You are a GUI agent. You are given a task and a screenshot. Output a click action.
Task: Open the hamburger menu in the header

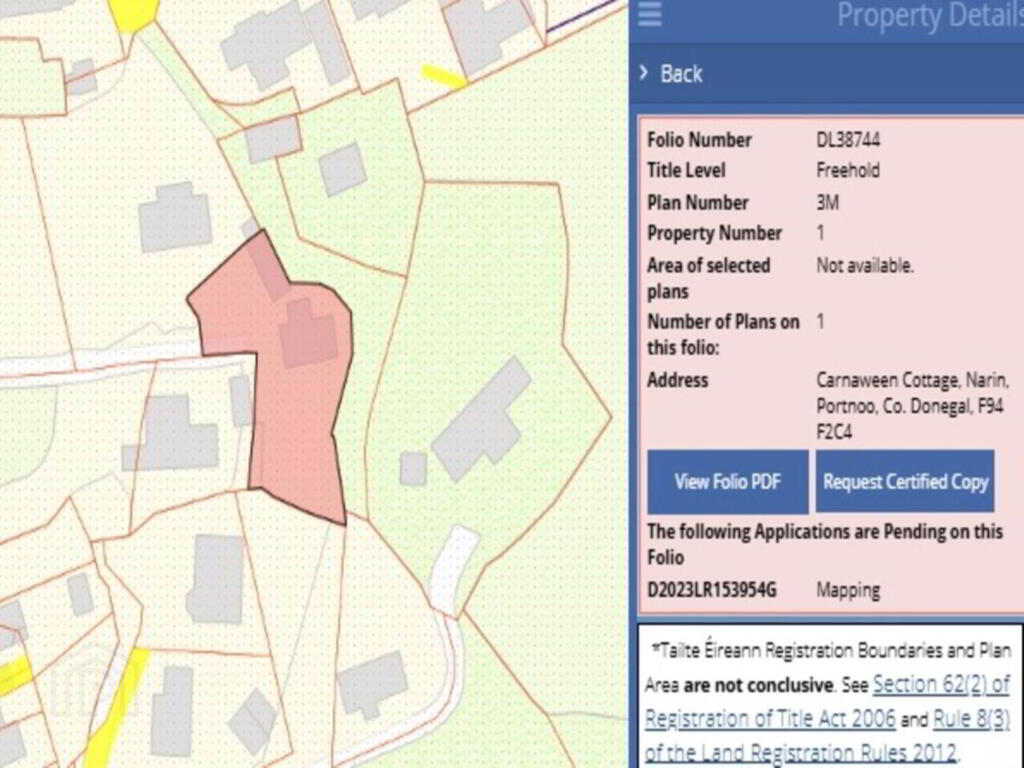[x=650, y=15]
